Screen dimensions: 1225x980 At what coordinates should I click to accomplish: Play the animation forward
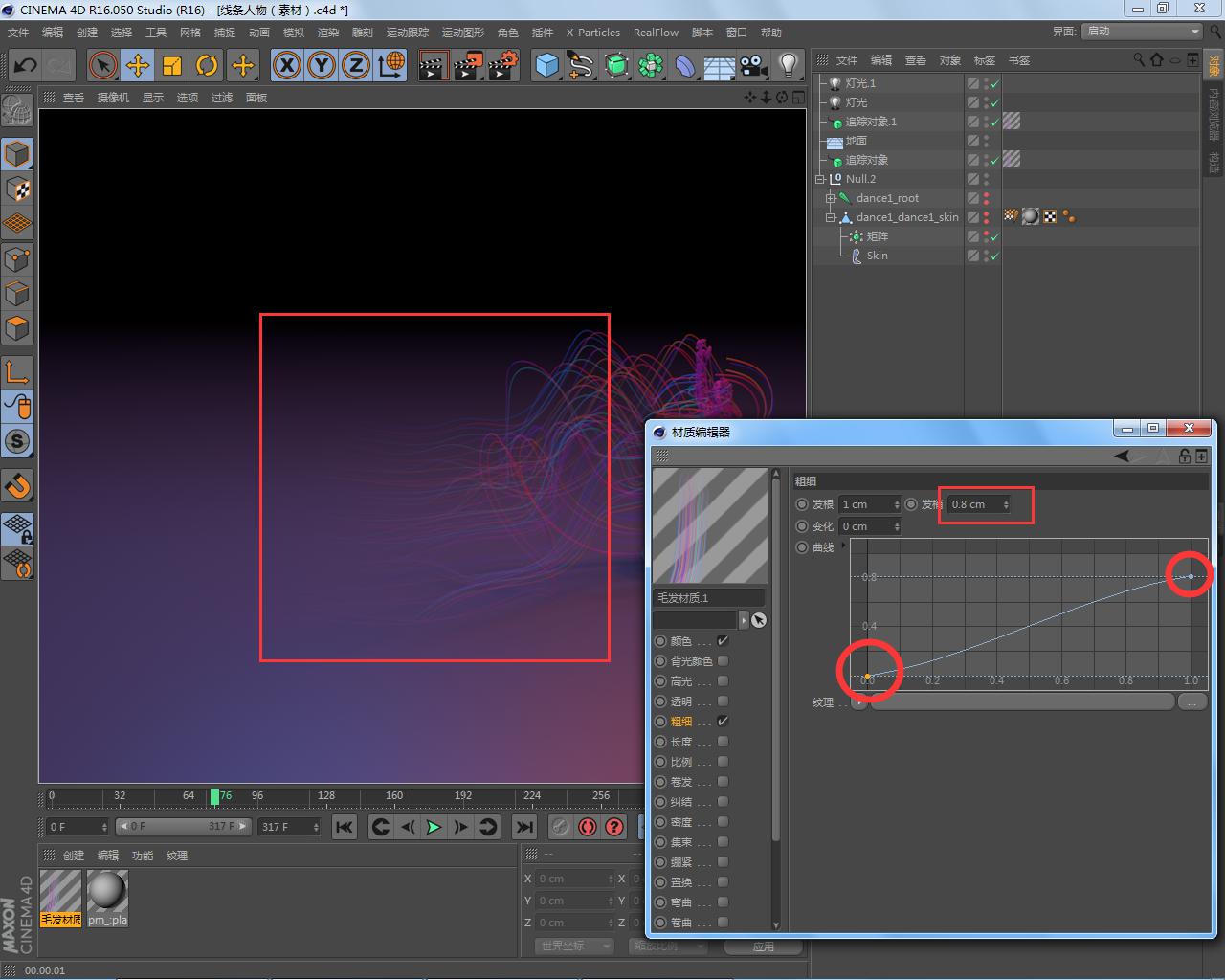coord(434,827)
